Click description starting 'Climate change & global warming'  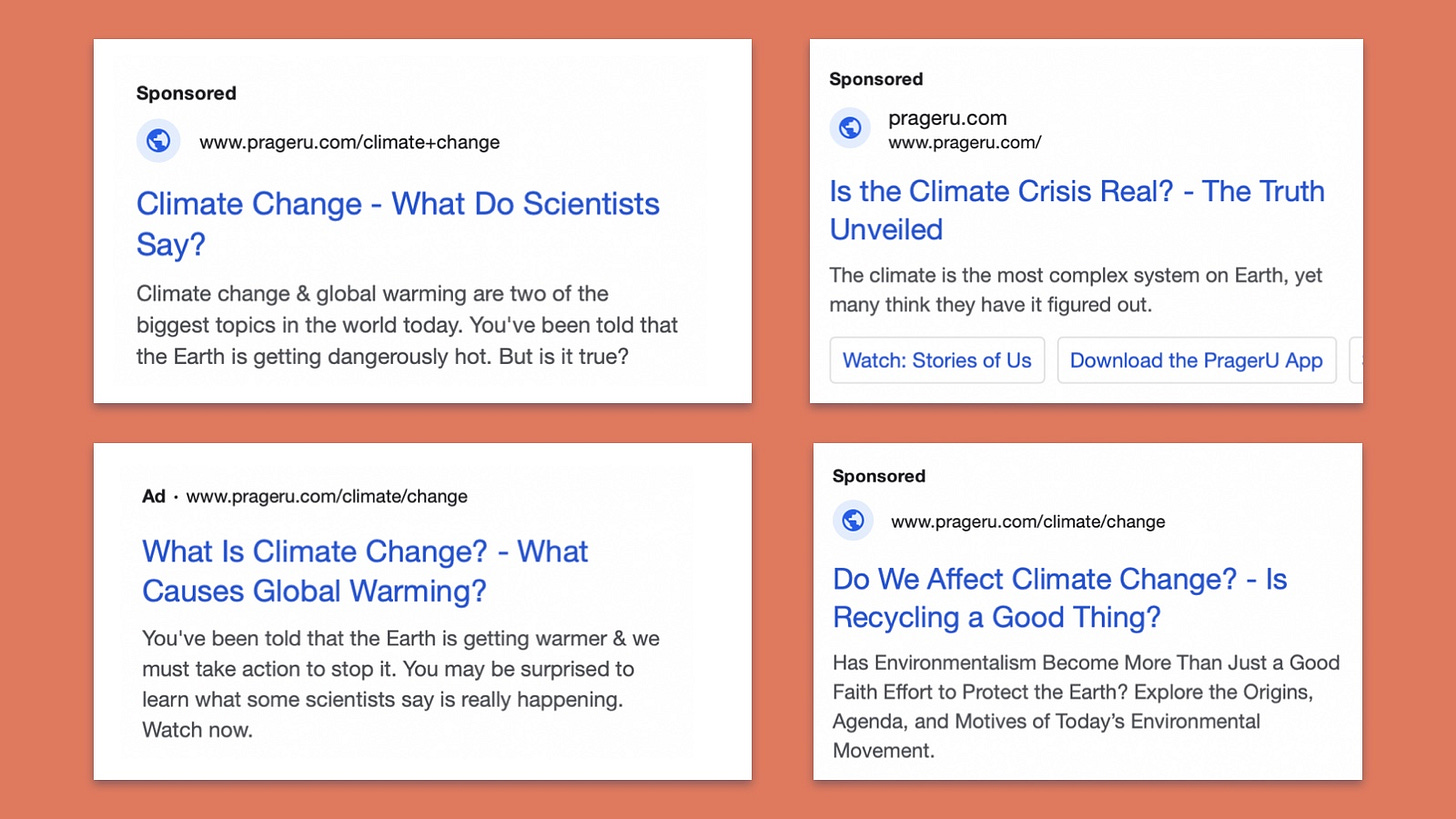(x=407, y=325)
